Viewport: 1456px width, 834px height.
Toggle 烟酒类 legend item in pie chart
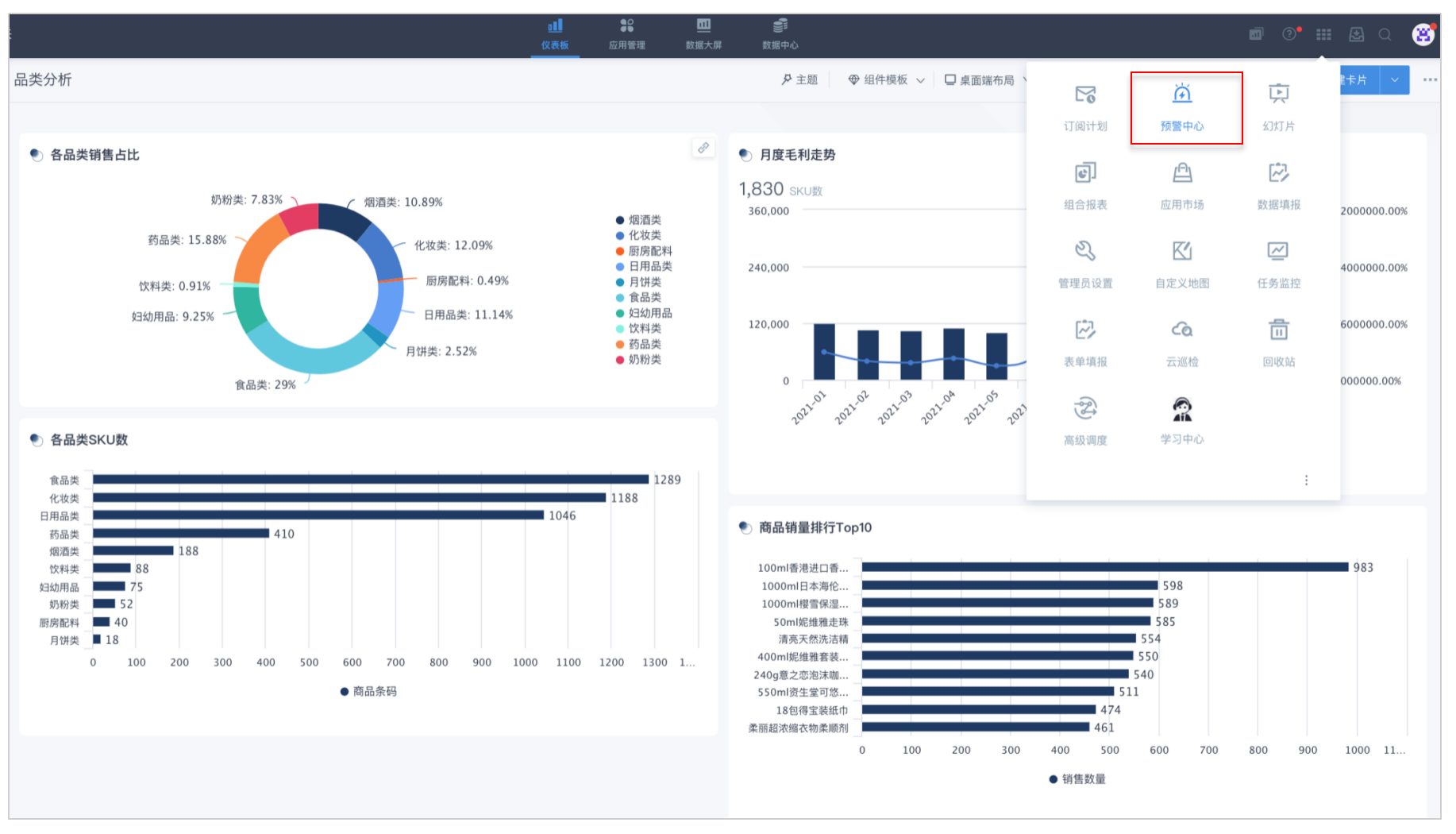(638, 220)
